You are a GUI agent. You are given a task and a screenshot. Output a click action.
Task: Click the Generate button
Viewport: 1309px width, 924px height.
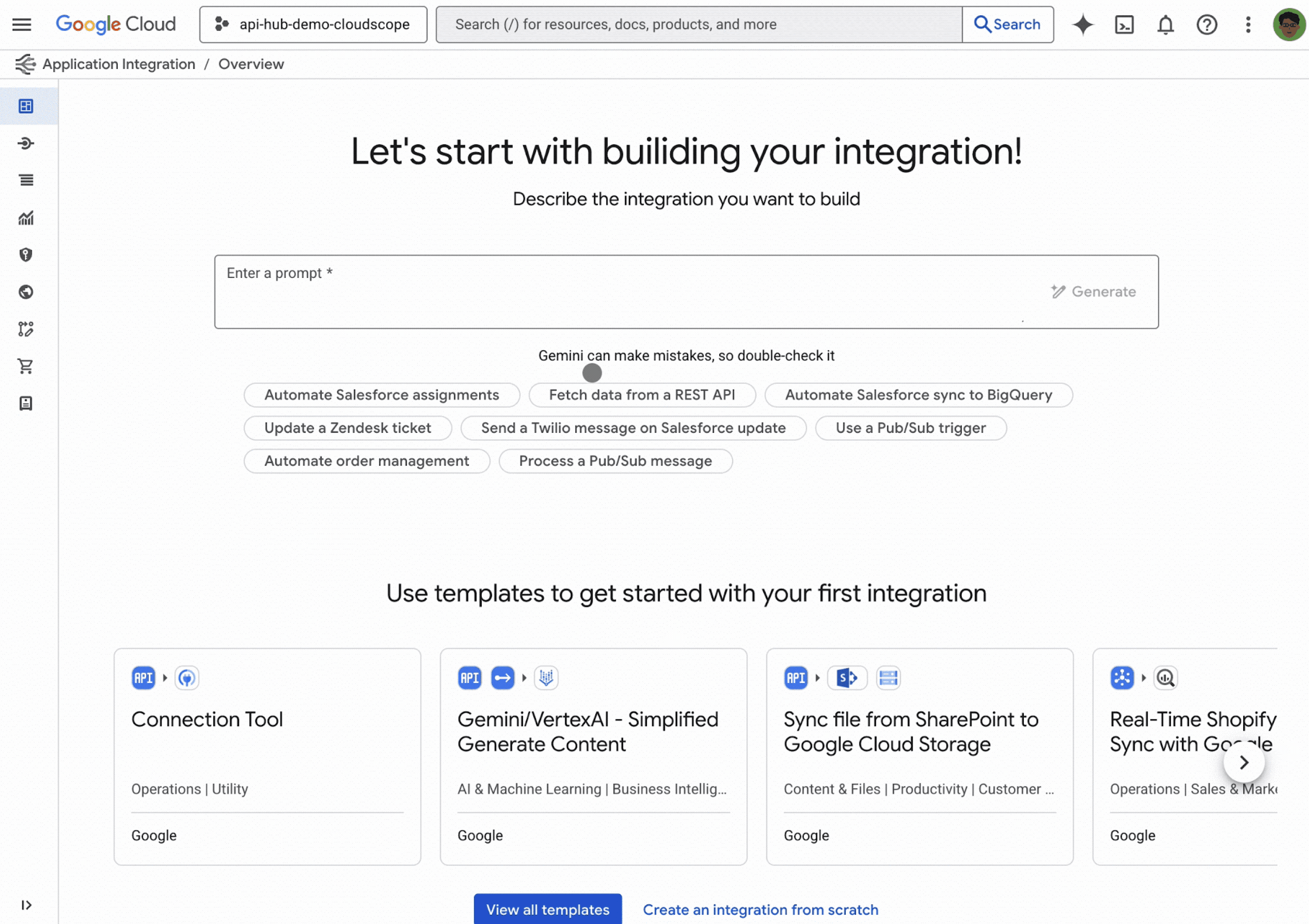point(1093,292)
